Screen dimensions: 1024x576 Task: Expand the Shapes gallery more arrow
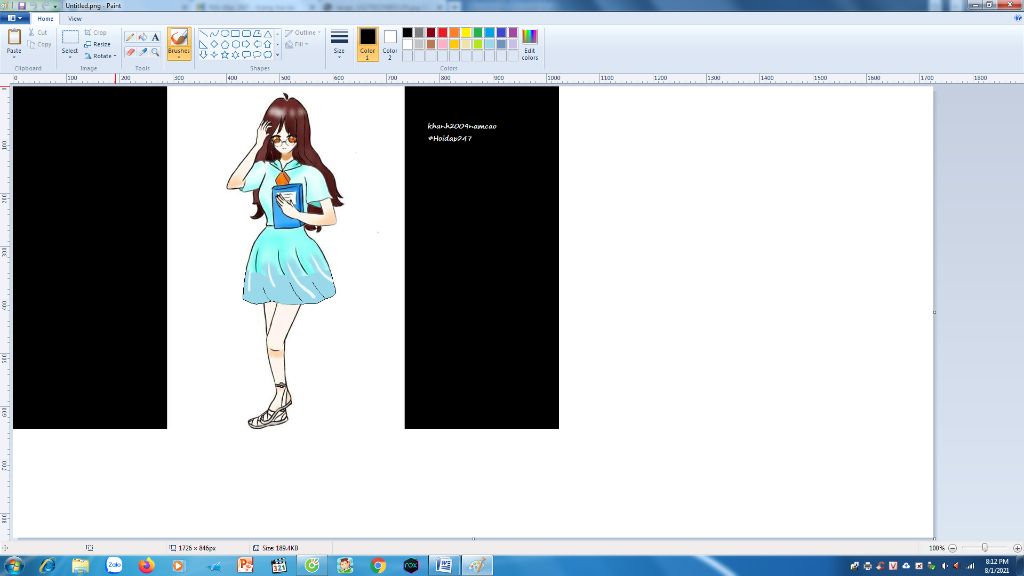(x=278, y=55)
